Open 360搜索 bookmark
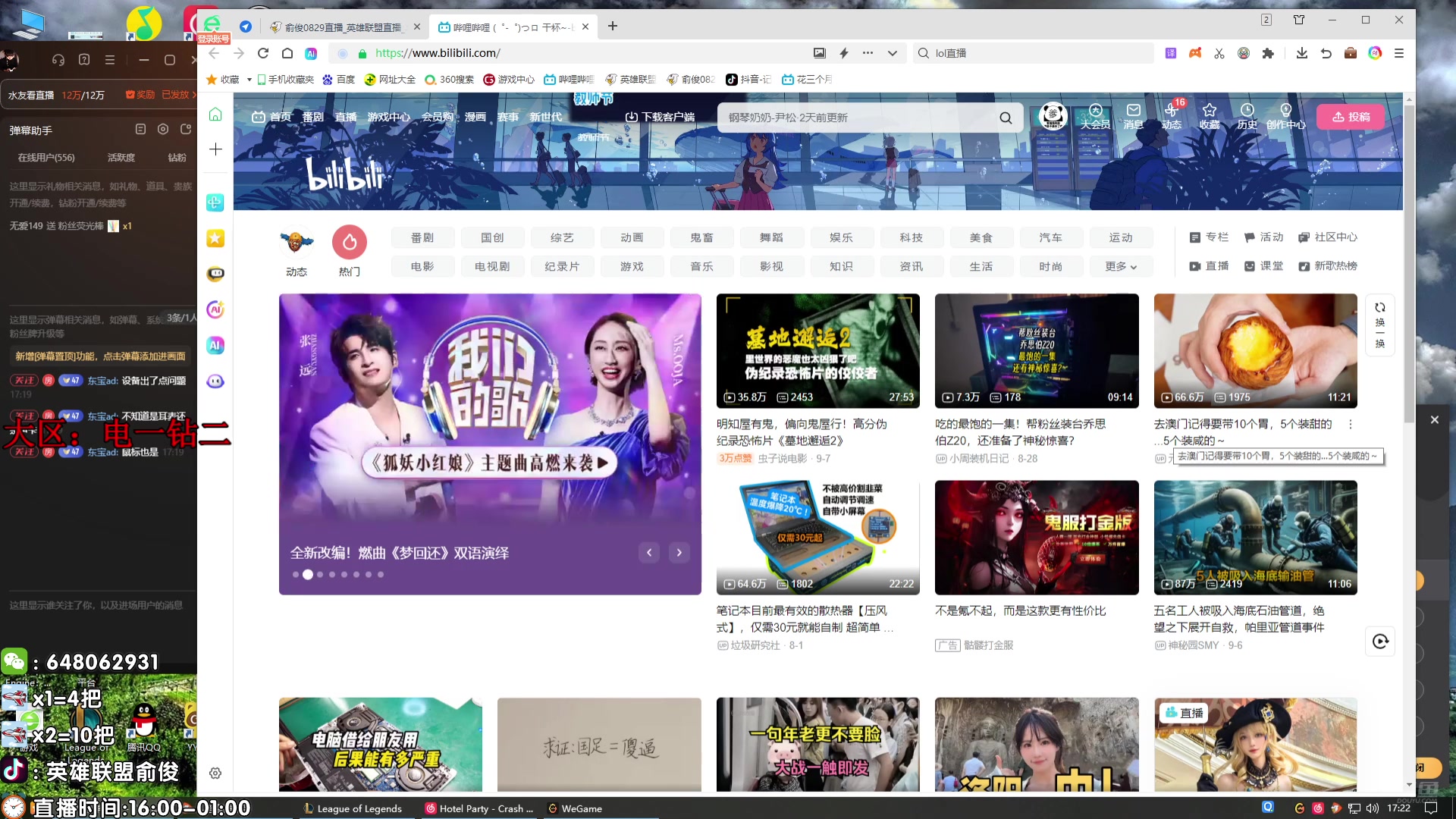 pos(450,79)
